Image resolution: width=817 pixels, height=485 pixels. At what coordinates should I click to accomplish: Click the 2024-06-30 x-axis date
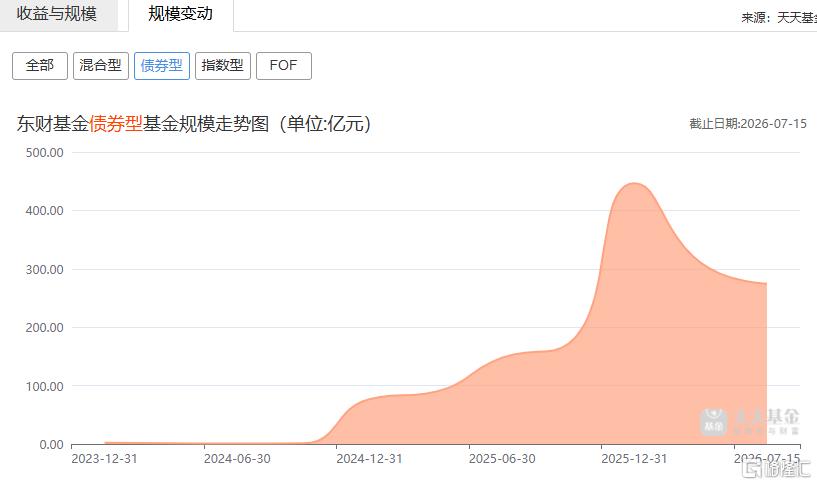[237, 459]
